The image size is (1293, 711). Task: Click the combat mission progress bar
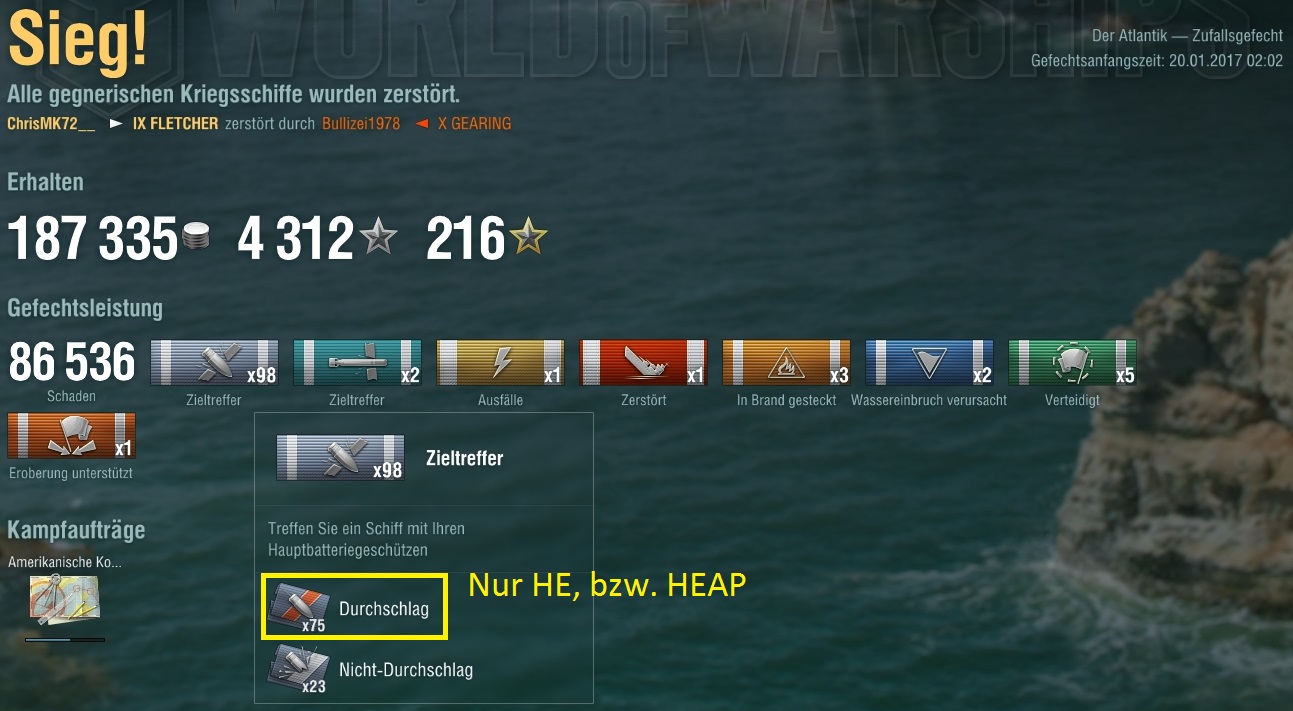65,639
